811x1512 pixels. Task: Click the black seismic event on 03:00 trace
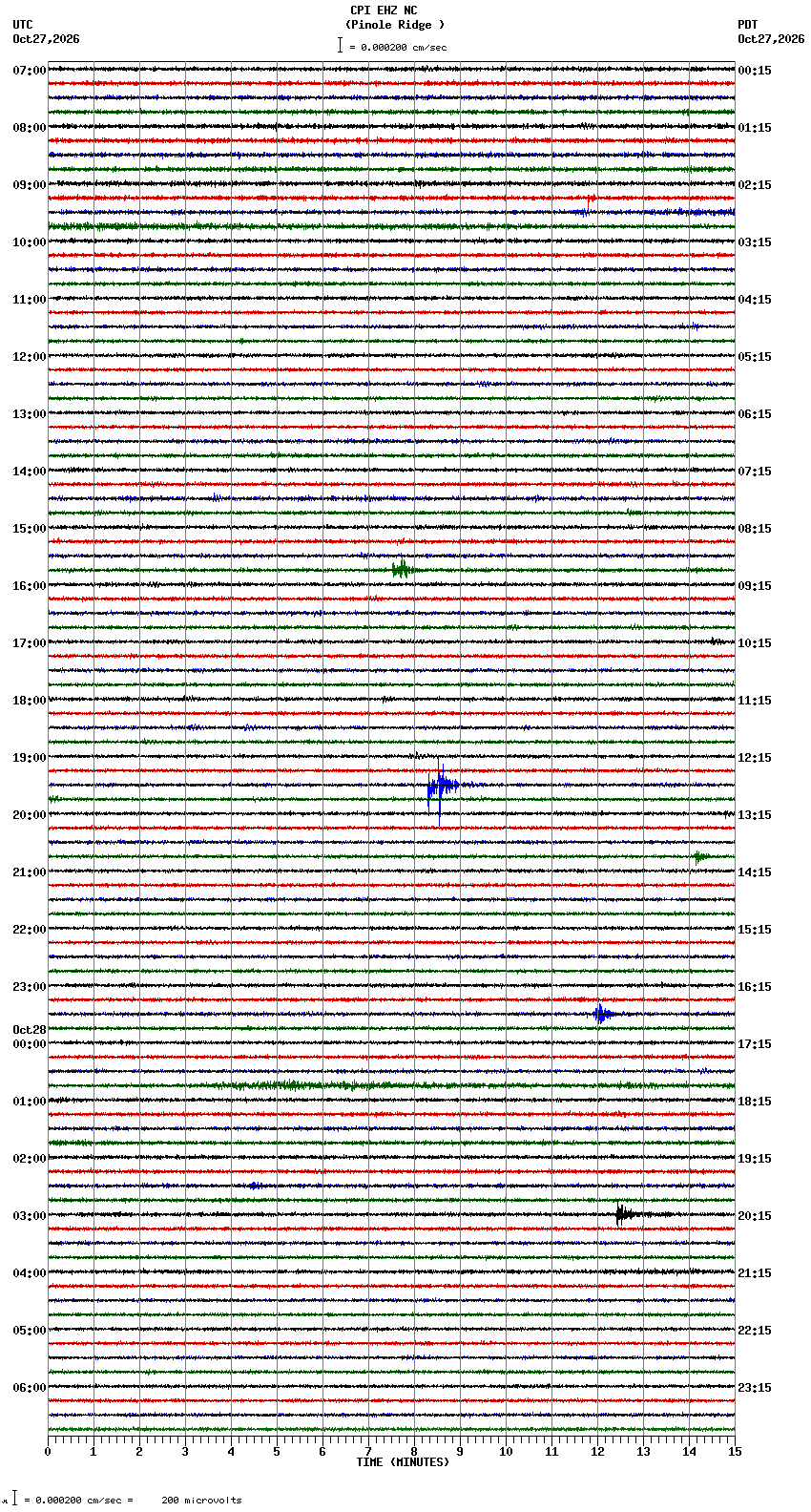[x=627, y=1214]
